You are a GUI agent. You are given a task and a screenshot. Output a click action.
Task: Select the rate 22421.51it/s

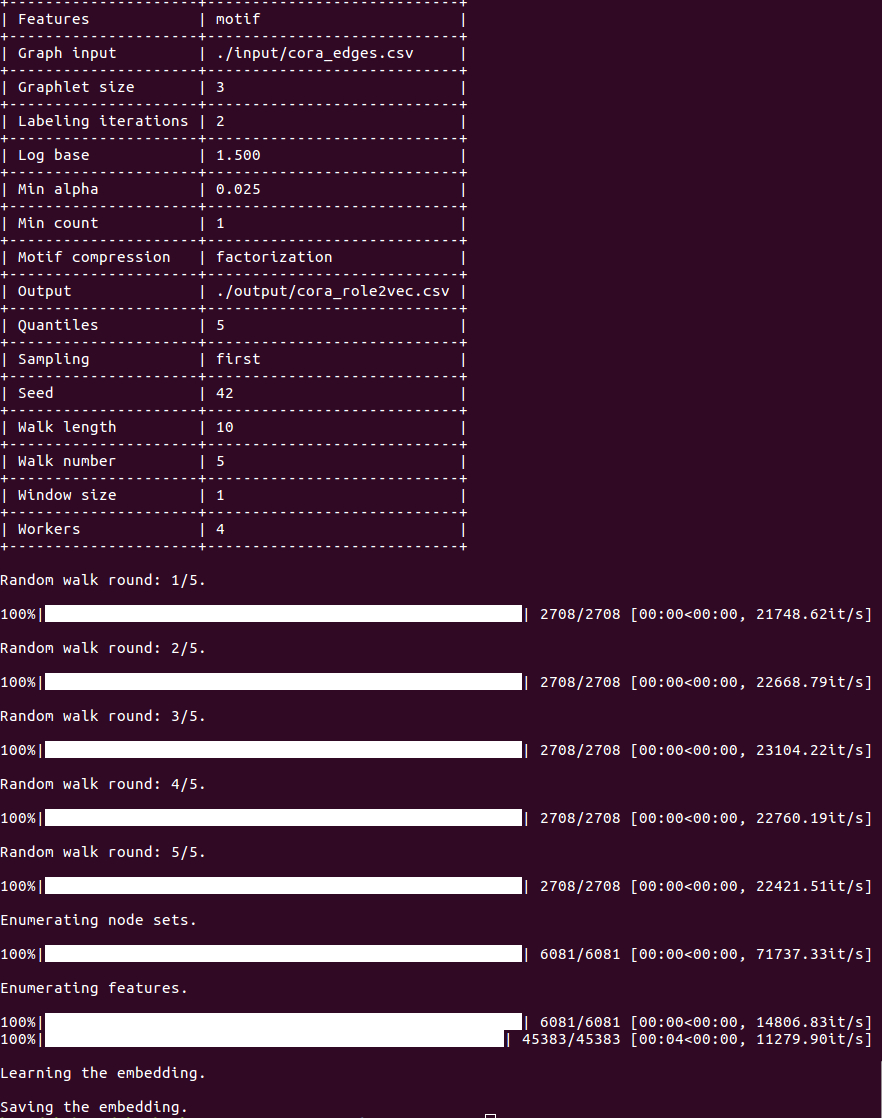pyautogui.click(x=810, y=886)
